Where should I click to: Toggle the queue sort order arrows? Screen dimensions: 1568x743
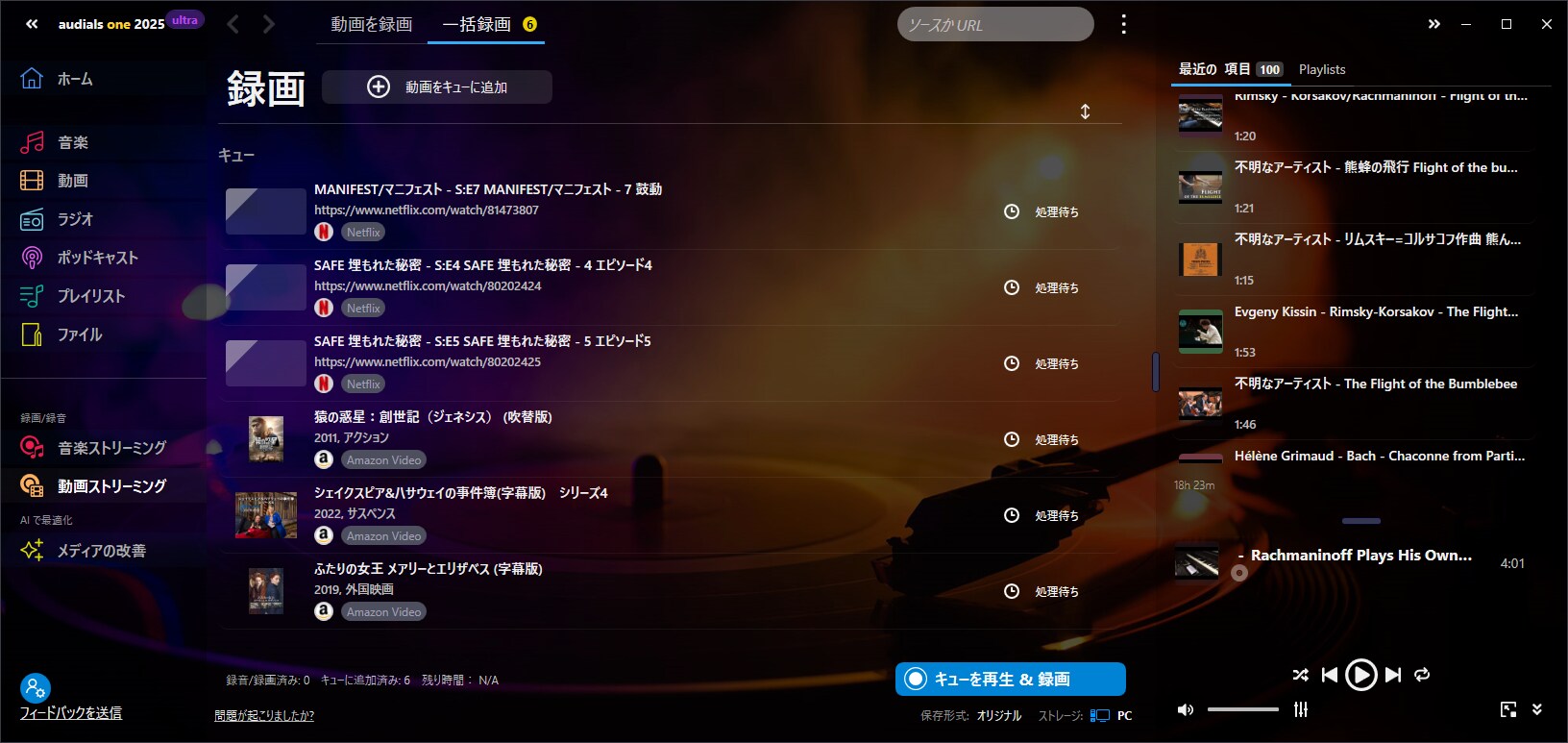(x=1085, y=111)
